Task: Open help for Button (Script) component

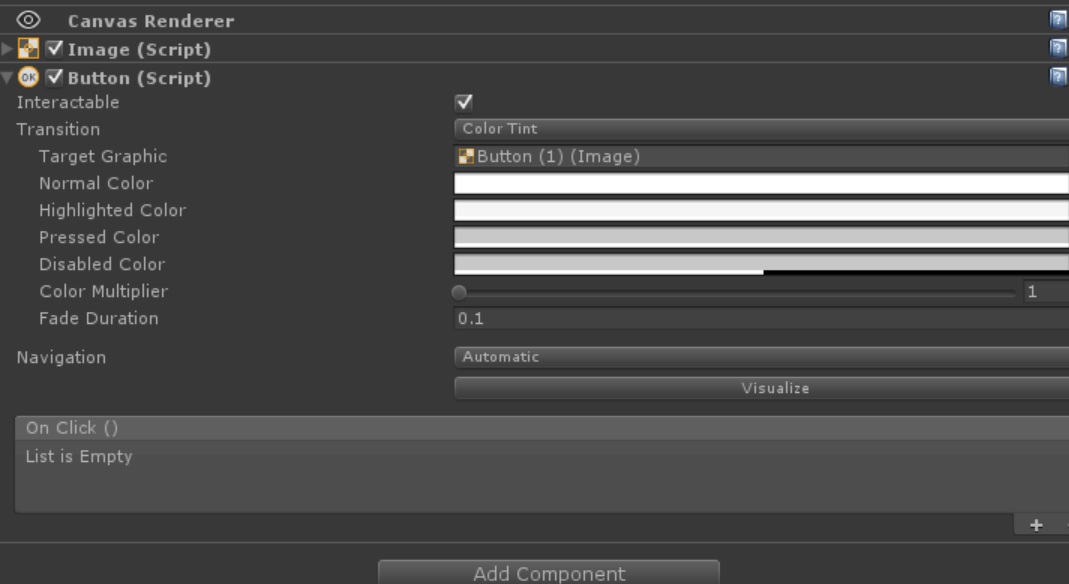Action: pyautogui.click(x=1058, y=76)
